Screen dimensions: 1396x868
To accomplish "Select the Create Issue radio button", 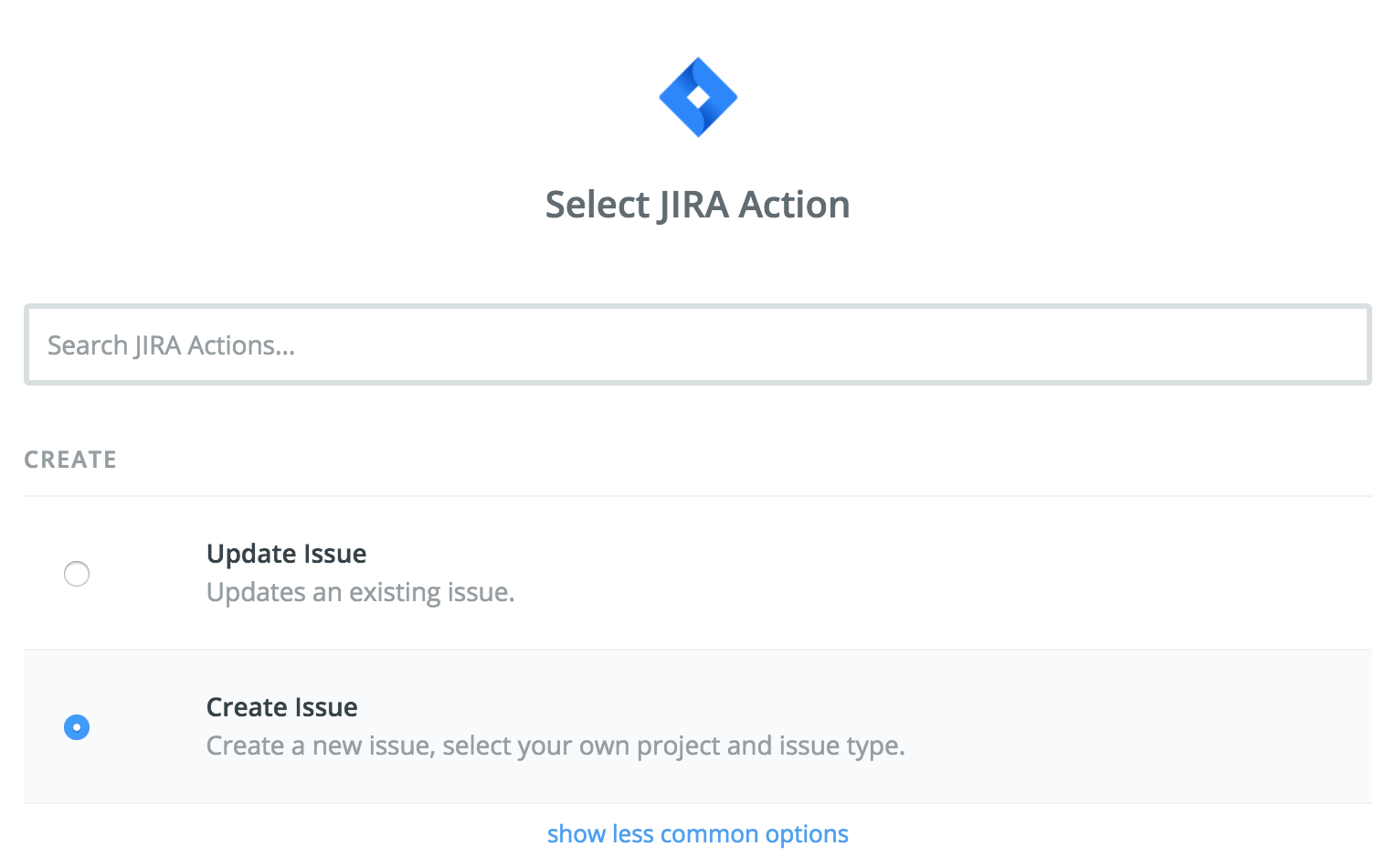I will (x=77, y=727).
